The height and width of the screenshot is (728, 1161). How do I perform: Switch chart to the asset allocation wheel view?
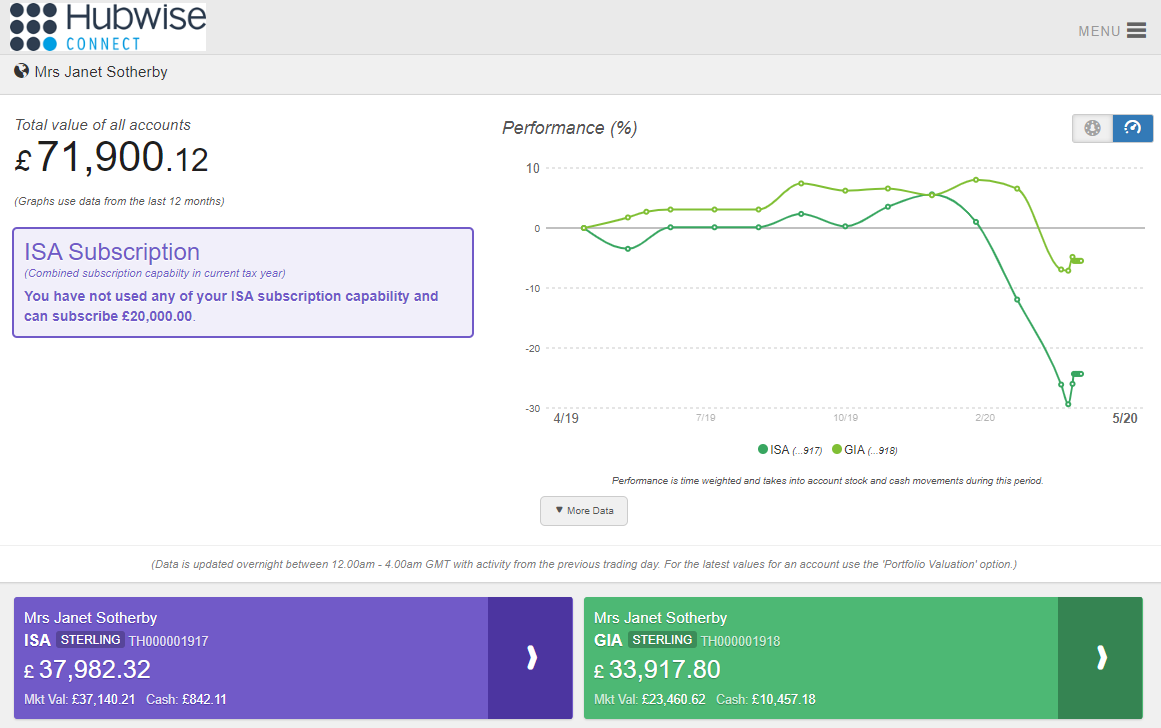tap(1092, 128)
